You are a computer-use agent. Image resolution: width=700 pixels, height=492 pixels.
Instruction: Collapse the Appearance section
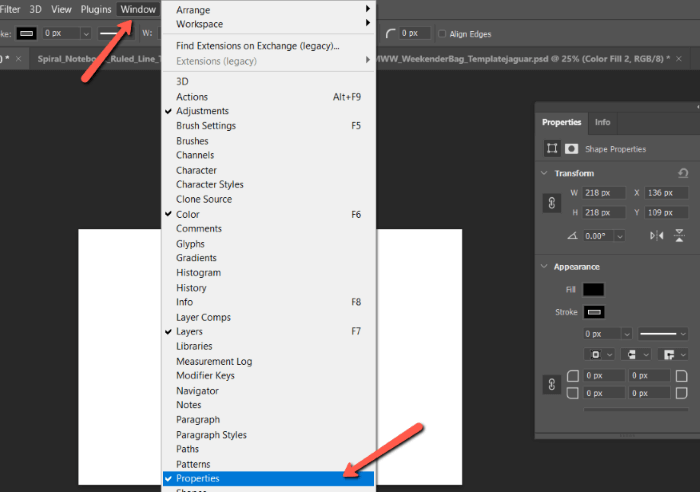tap(545, 267)
